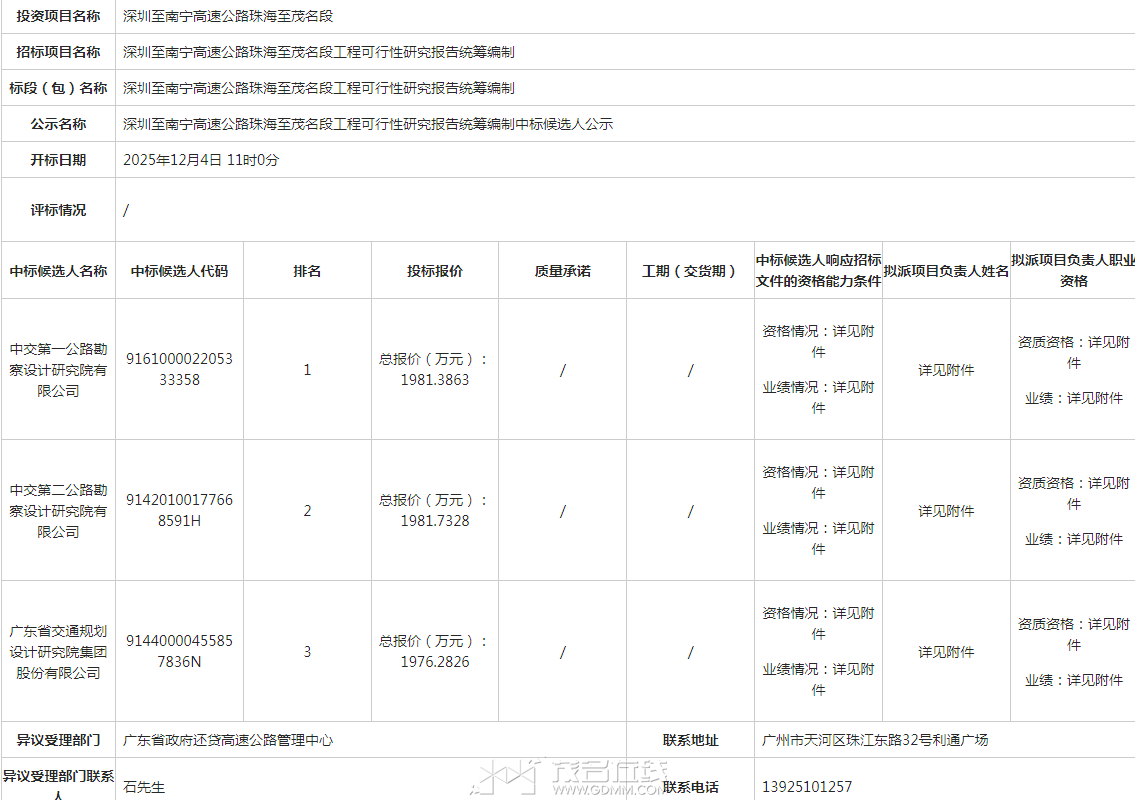Screen dimensions: 1135x800
Task: Click the 投资项目名称 label cell
Action: click(58, 16)
